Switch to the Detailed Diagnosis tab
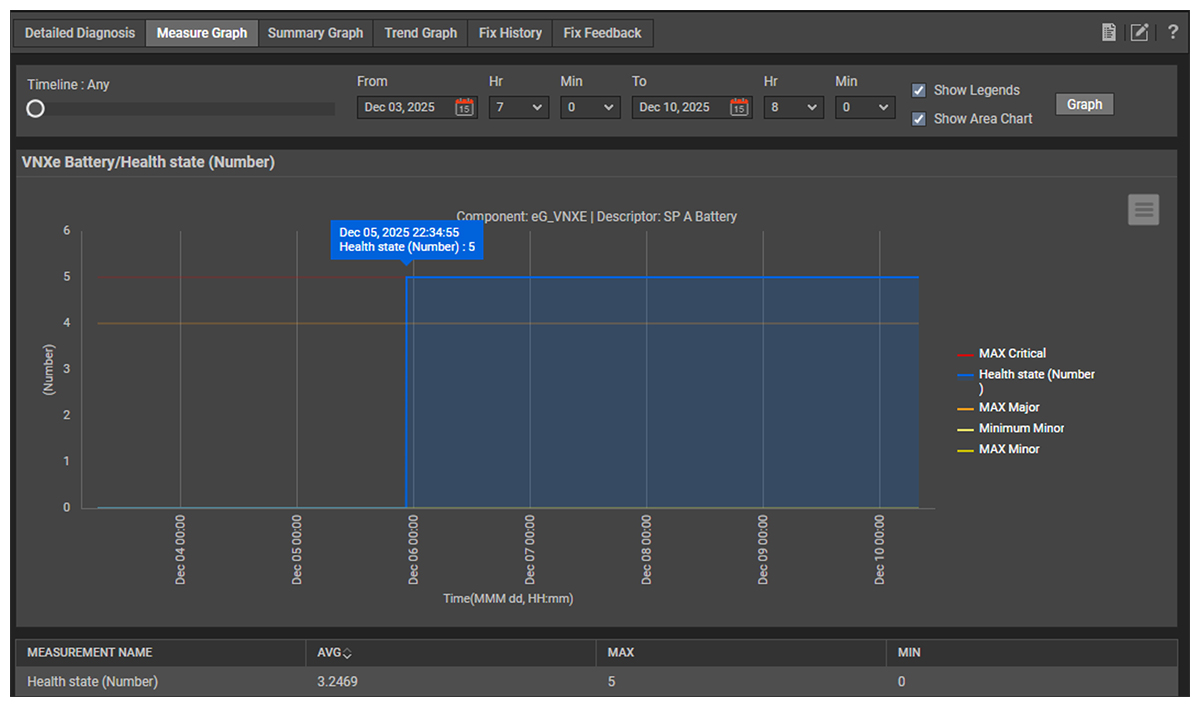The width and height of the screenshot is (1200, 707). coord(80,33)
